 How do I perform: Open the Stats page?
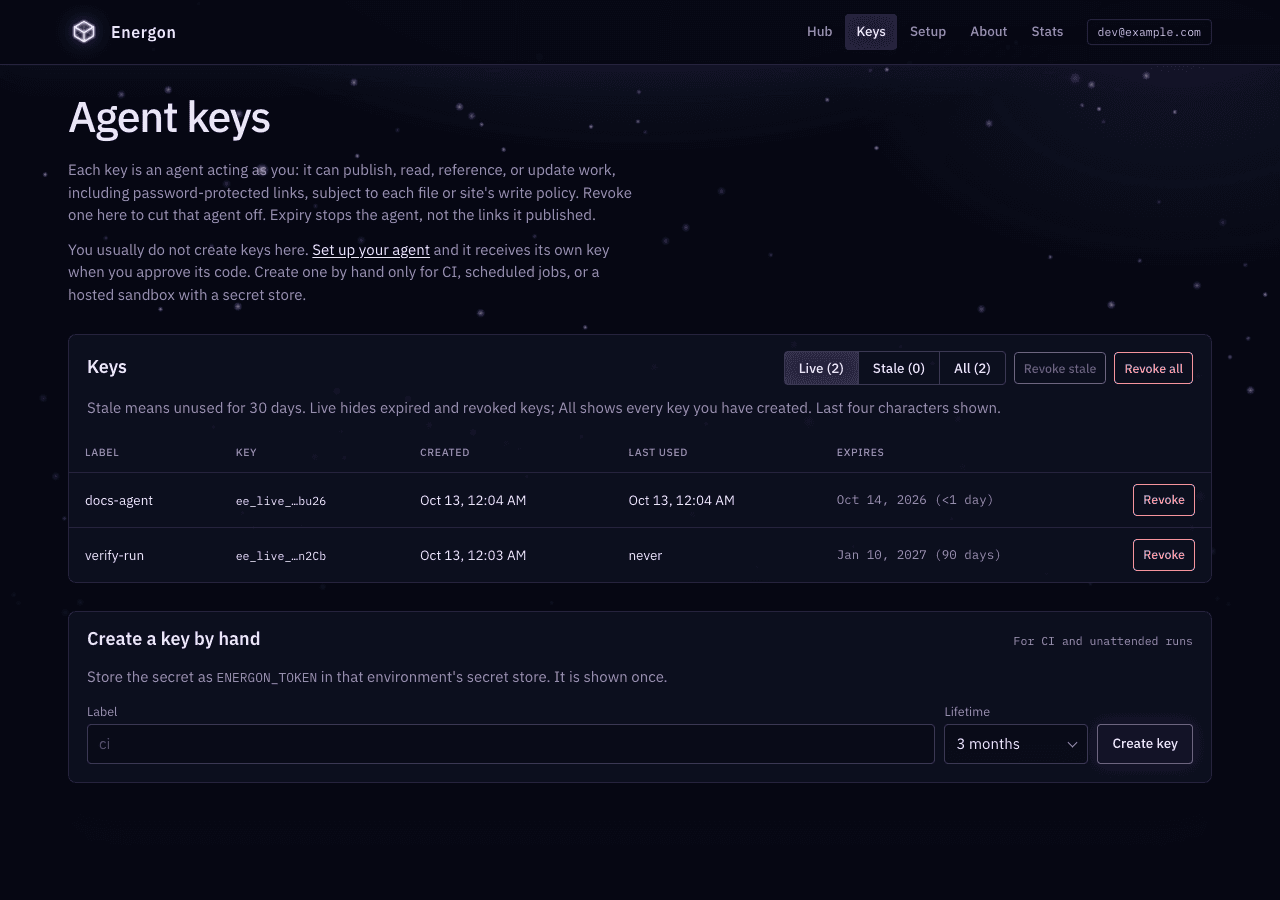1047,32
